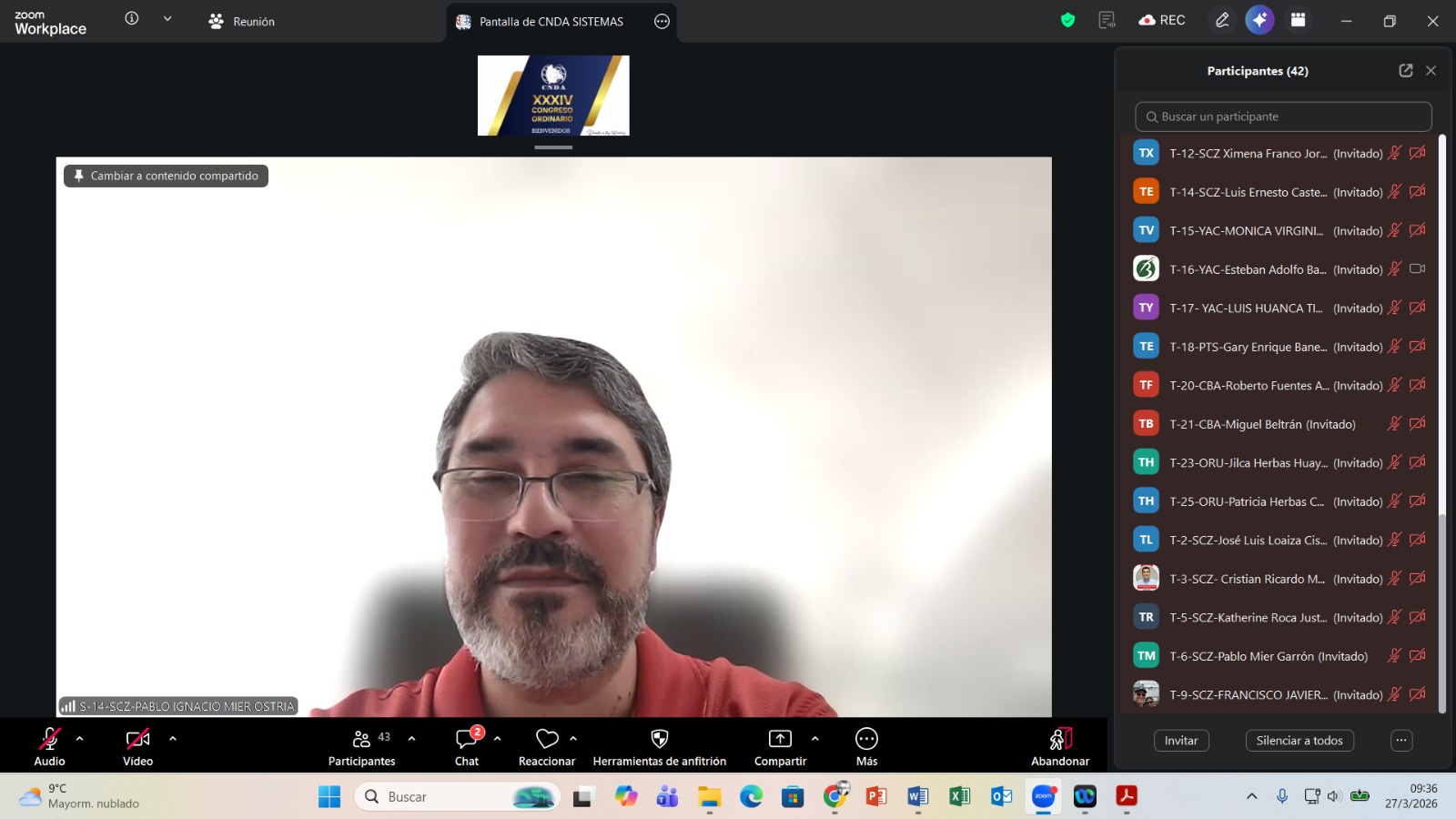
Task: Click the green encryption shield icon
Action: click(x=1067, y=20)
